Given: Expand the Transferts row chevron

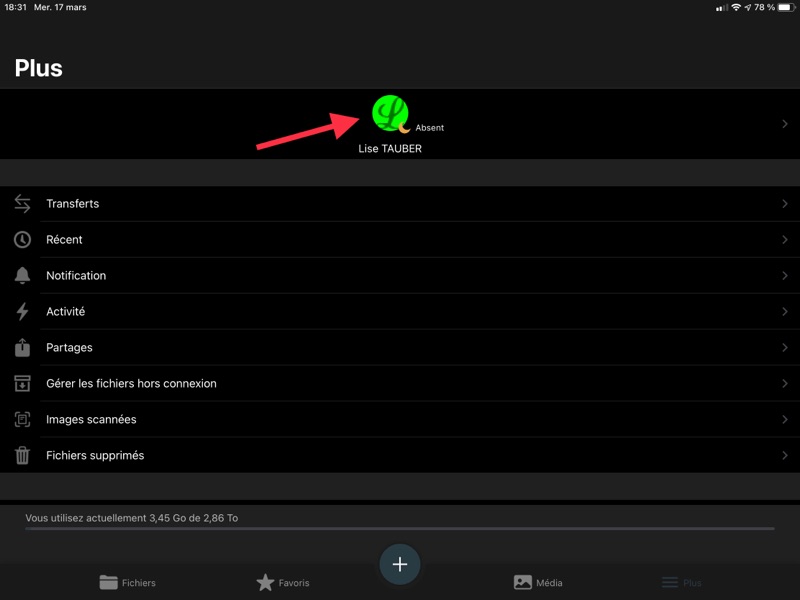Looking at the screenshot, I should [784, 204].
